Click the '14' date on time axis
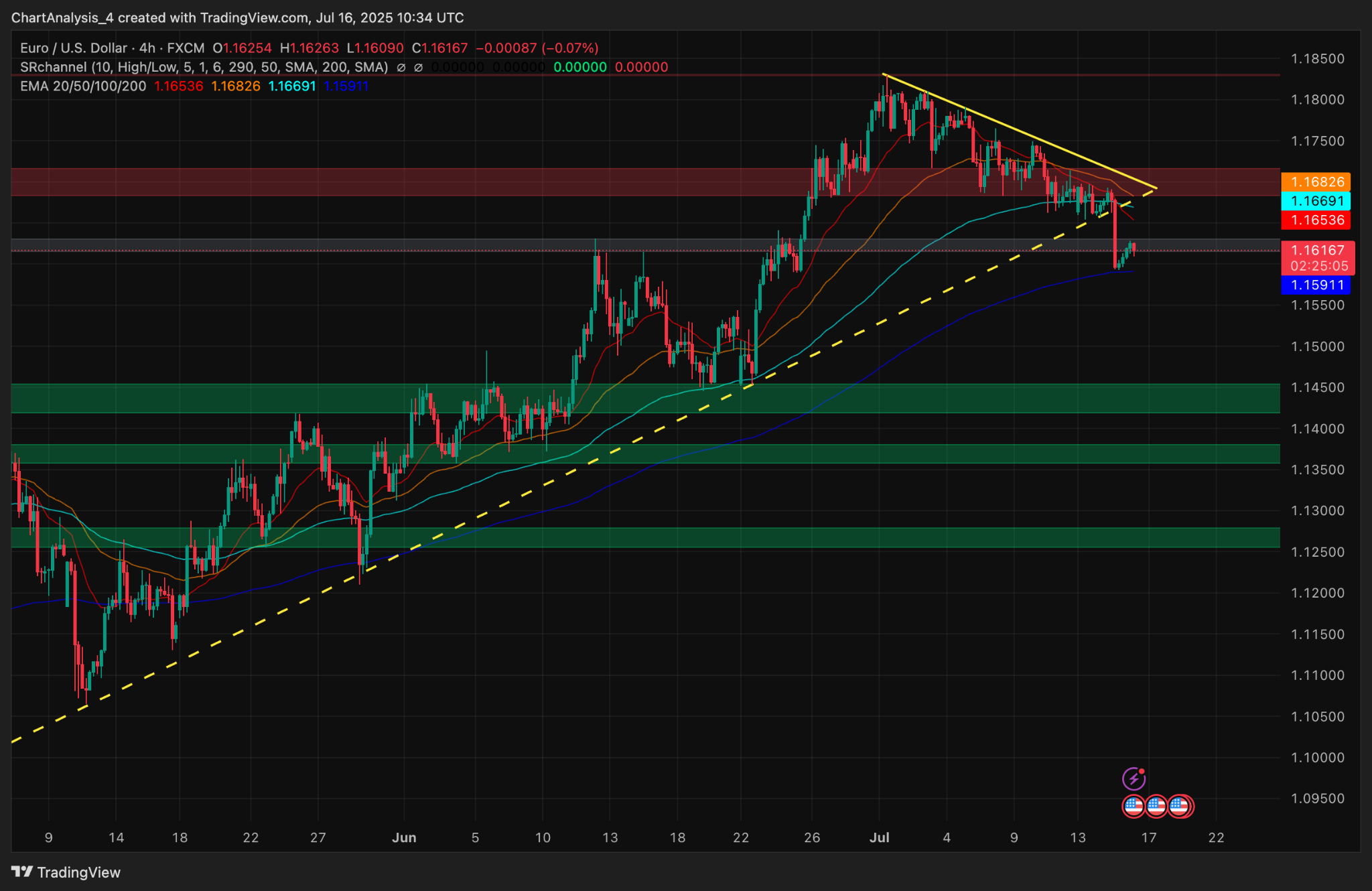The width and height of the screenshot is (1372, 891). click(x=116, y=837)
